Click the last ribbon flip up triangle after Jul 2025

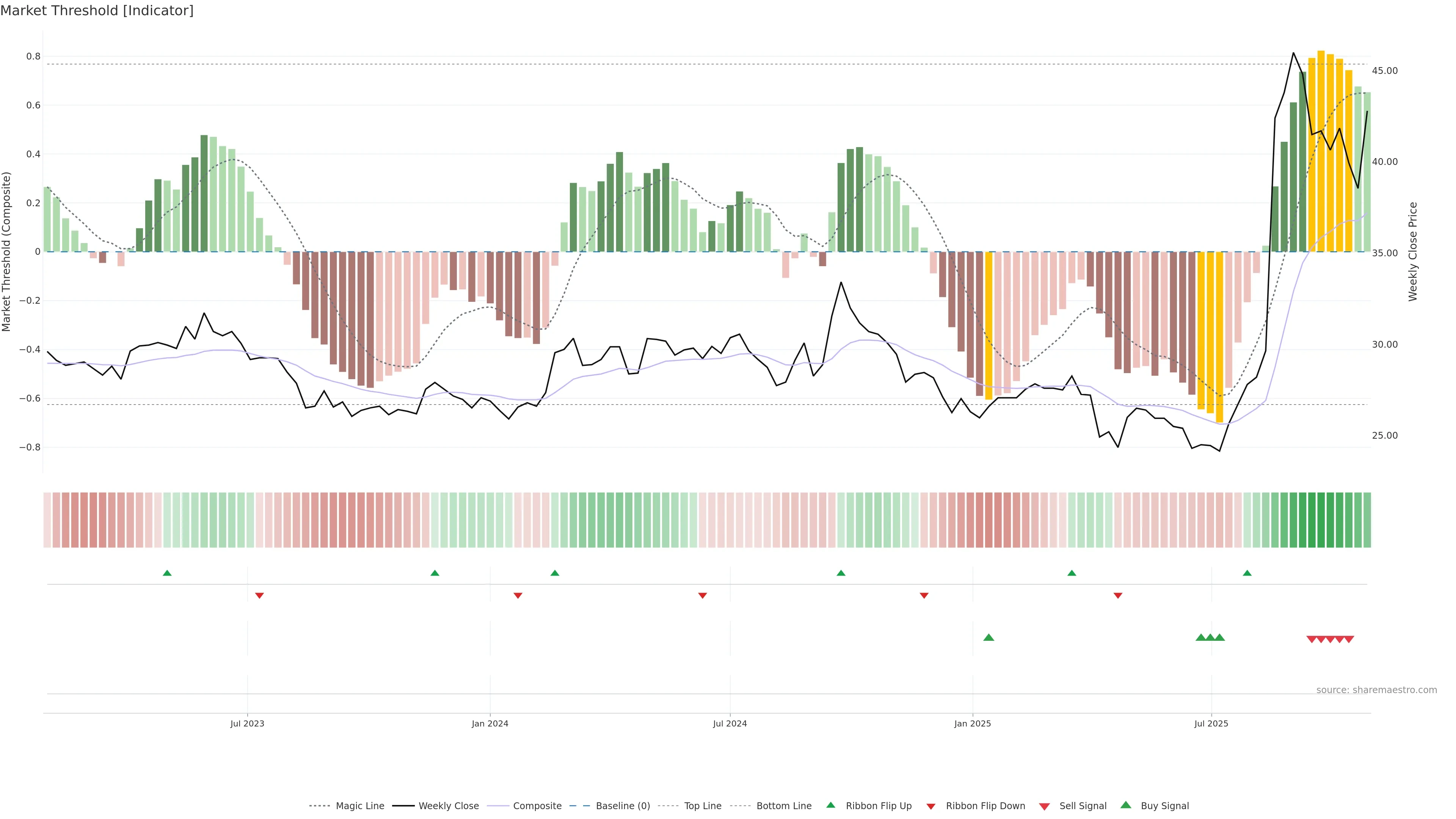point(1247,573)
